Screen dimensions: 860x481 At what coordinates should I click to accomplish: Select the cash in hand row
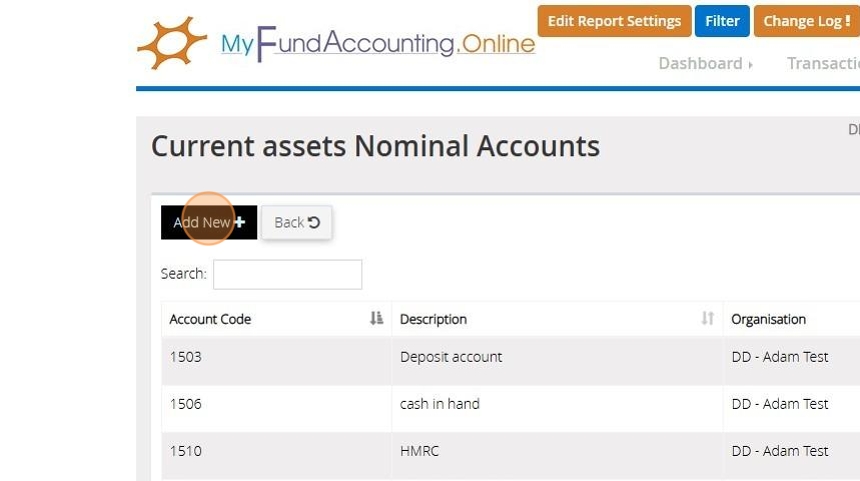(x=440, y=404)
